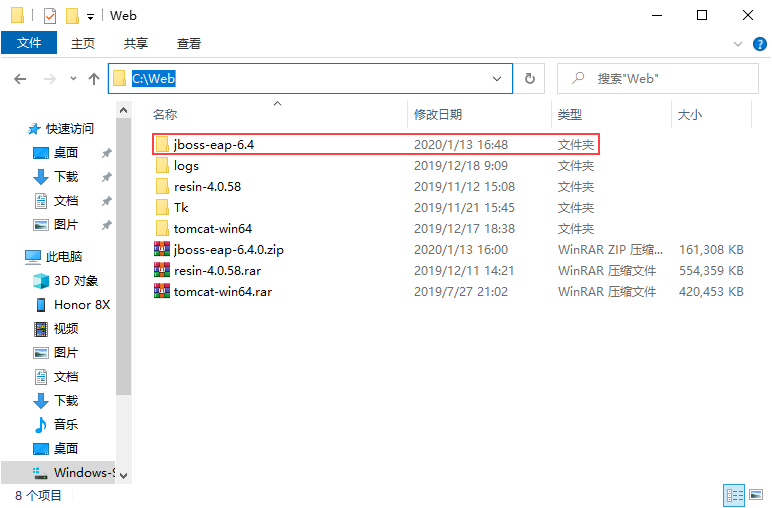The image size is (772, 508).
Task: Click the 2019/11/21 15:45 date cell
Action: point(464,207)
